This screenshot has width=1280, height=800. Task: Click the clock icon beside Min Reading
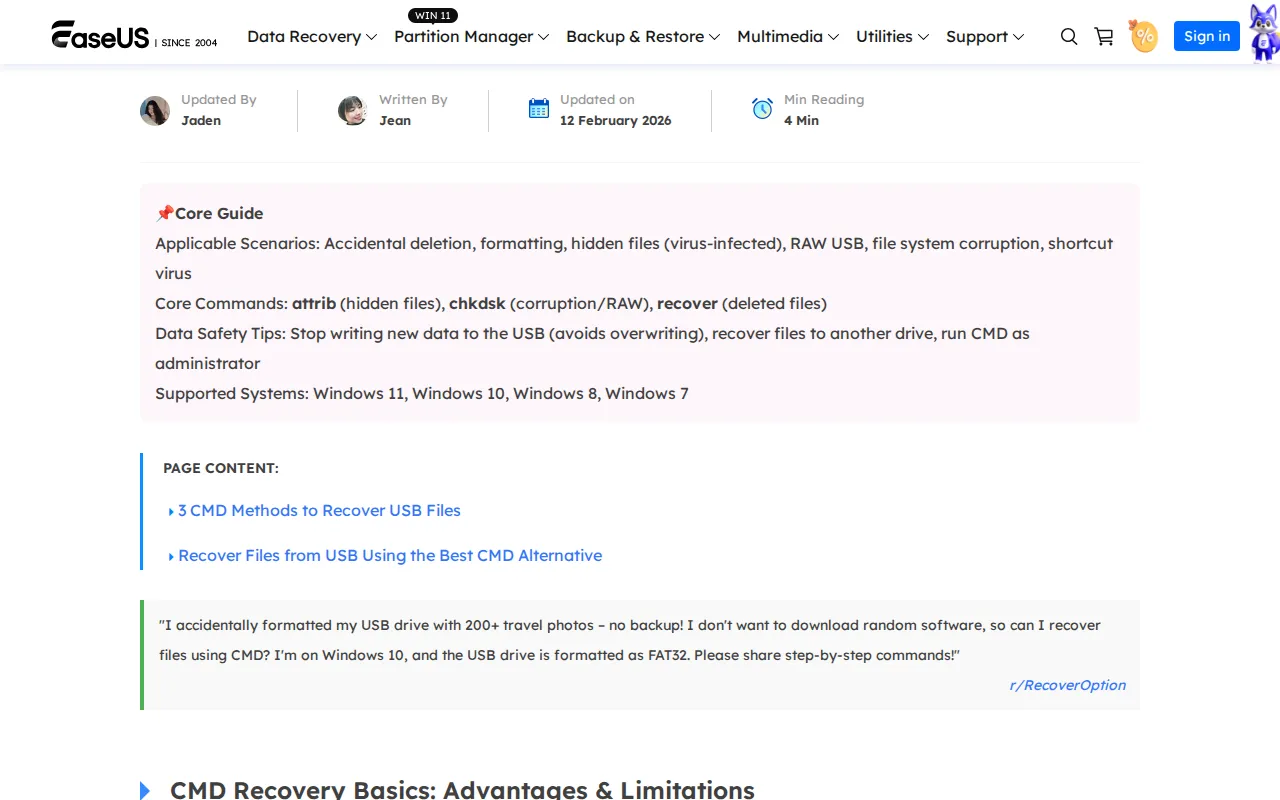pos(762,109)
